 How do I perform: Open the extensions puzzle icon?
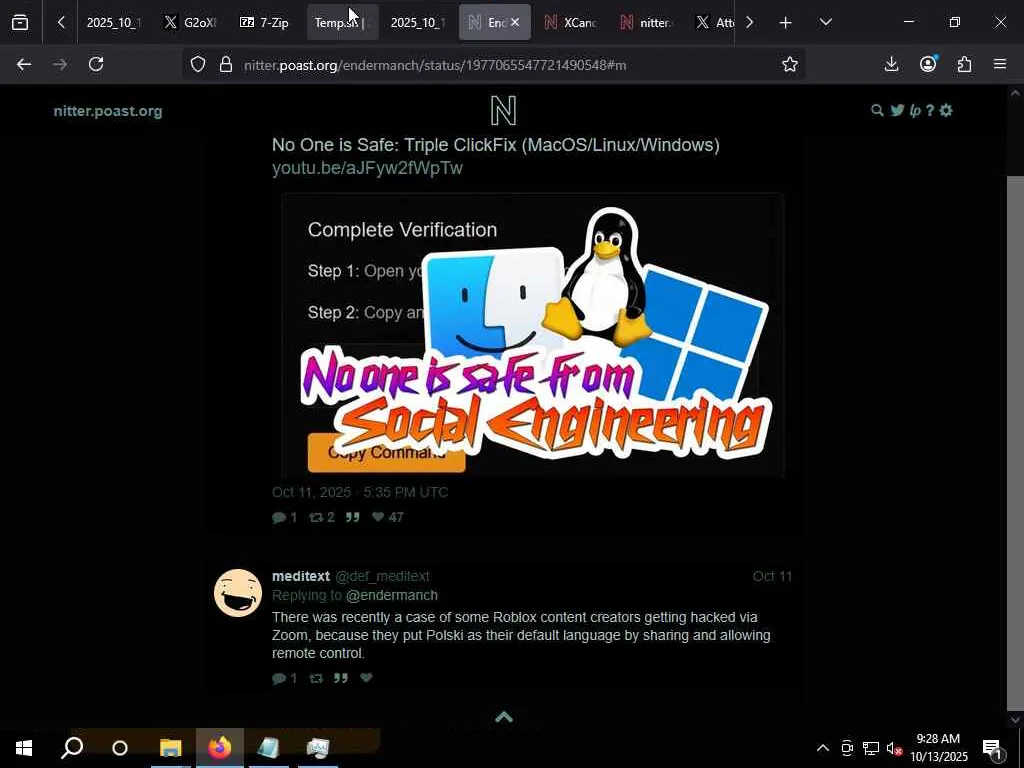coord(965,64)
